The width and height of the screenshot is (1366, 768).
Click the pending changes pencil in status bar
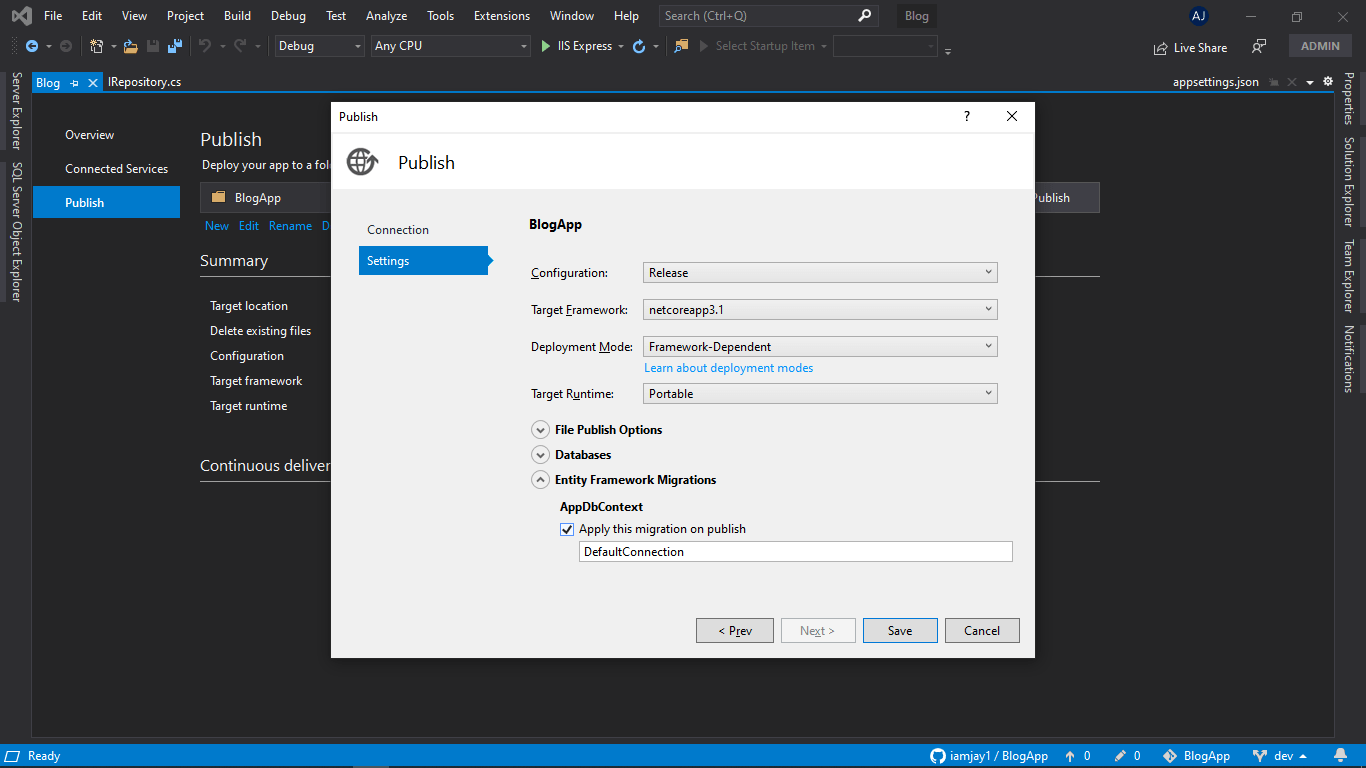(1120, 756)
